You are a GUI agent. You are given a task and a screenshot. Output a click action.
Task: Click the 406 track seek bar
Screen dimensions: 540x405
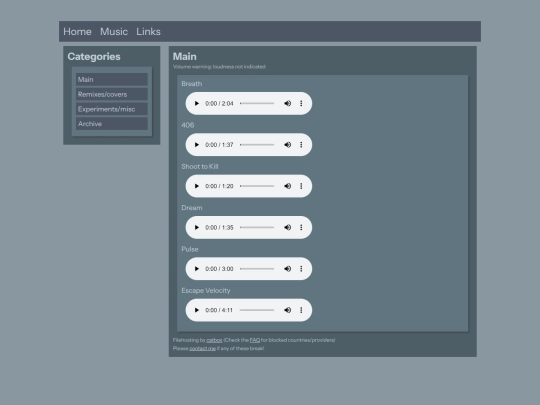click(x=257, y=145)
